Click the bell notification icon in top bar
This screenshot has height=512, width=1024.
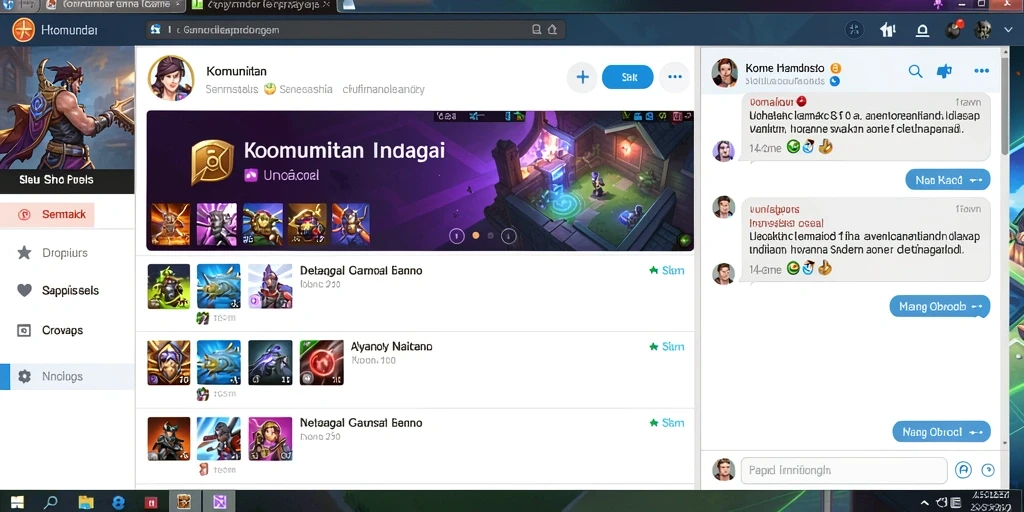[x=922, y=30]
